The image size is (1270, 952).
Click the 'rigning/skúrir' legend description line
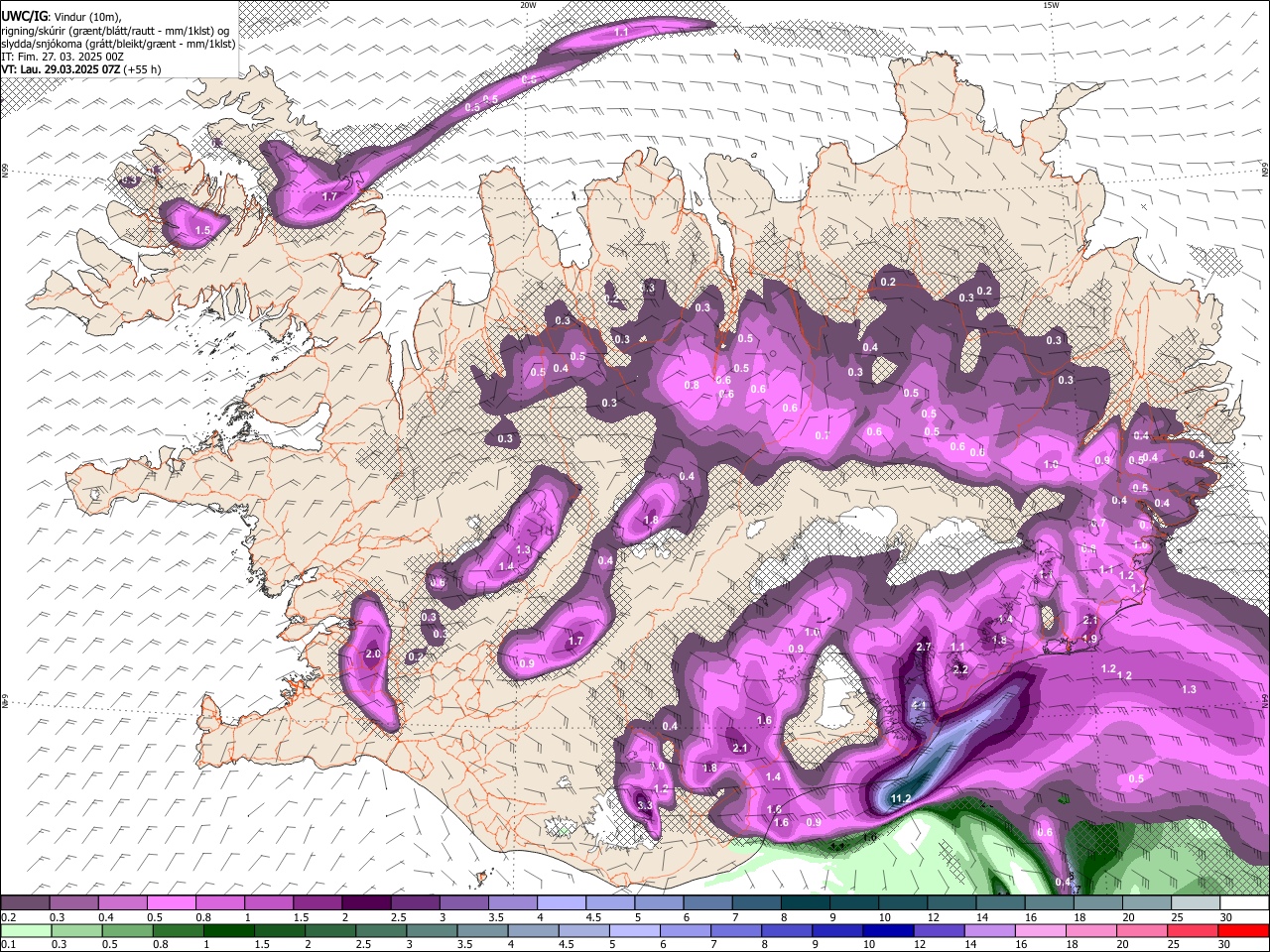pyautogui.click(x=115, y=31)
